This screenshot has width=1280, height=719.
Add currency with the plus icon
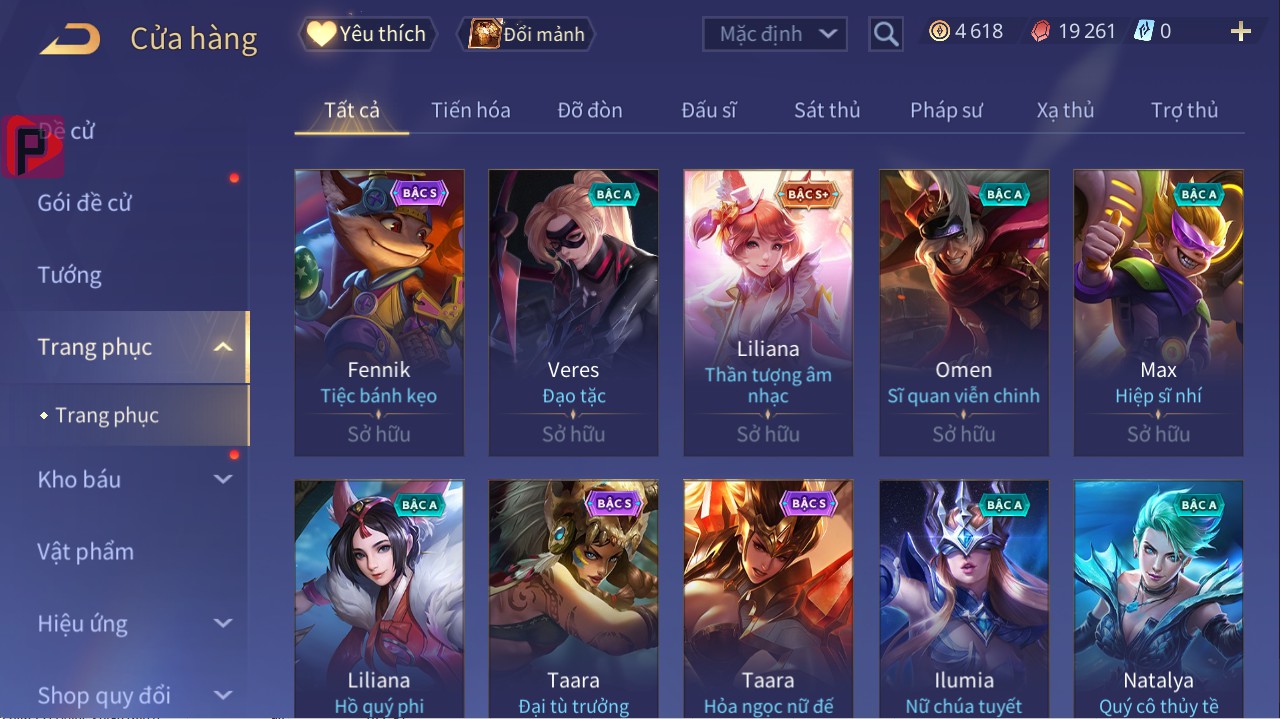[x=1241, y=32]
